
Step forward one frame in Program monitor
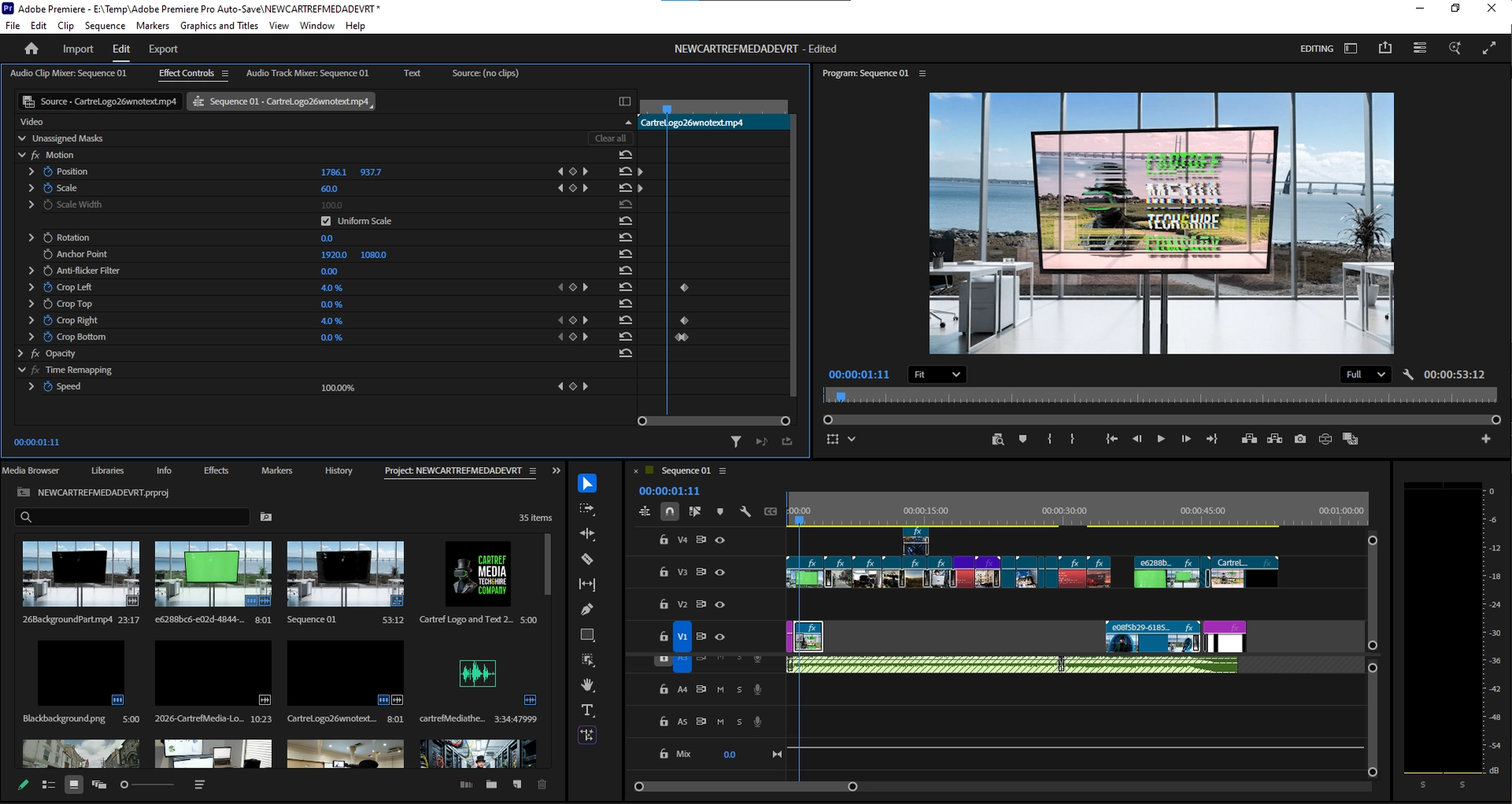point(1186,439)
